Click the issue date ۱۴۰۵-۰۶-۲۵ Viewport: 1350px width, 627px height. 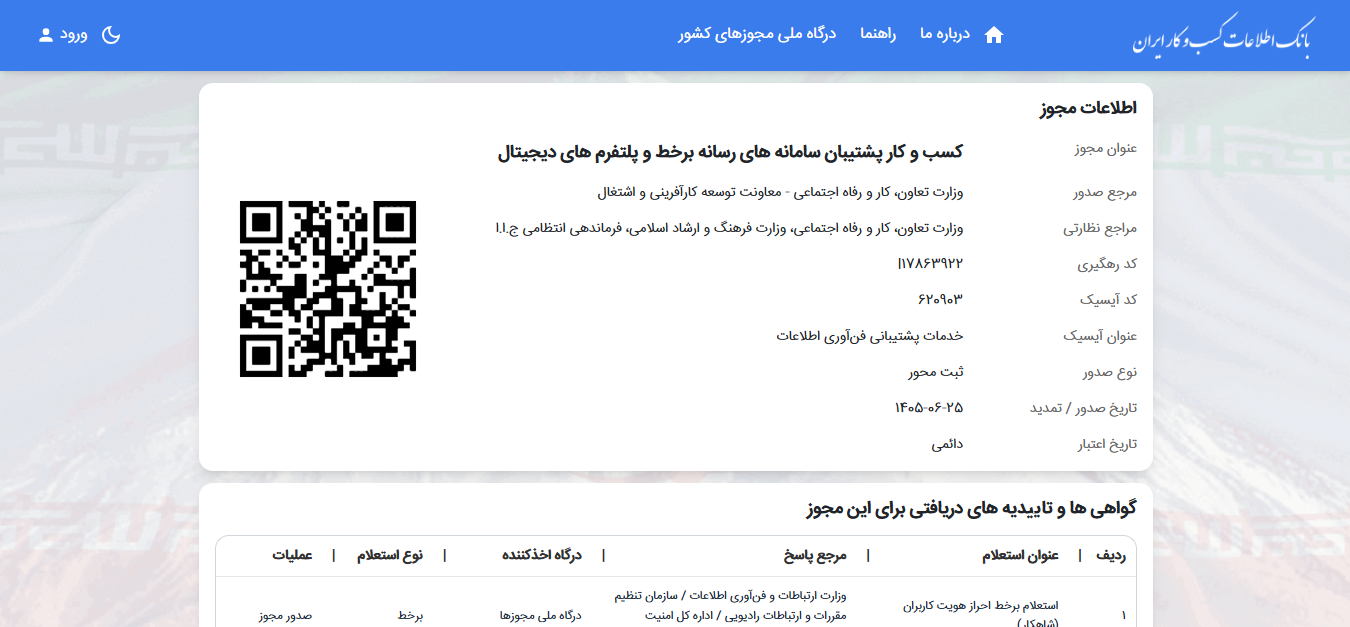929,408
